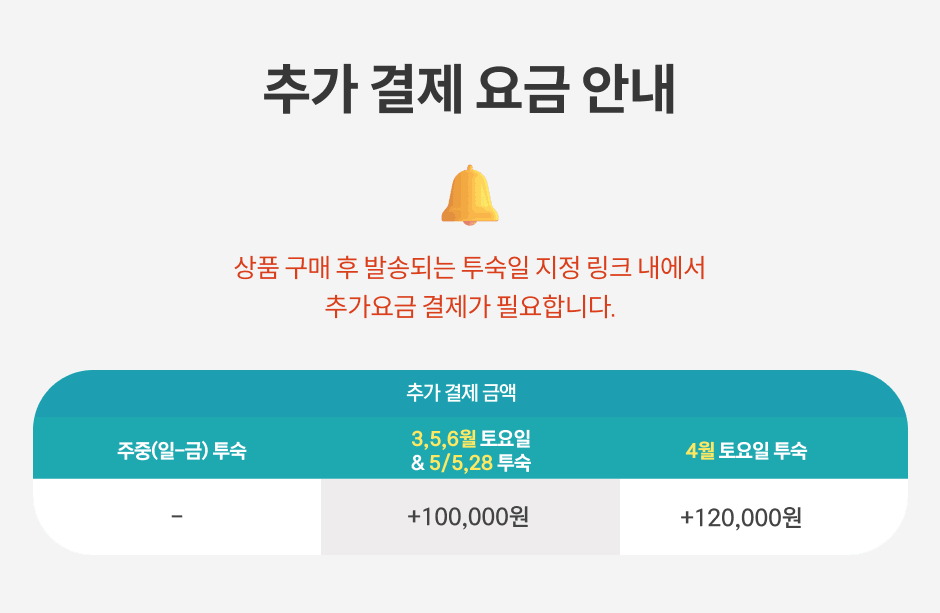Click 토요일 next to yellow 3,5,6월
This screenshot has height=613, width=940.
[x=505, y=439]
